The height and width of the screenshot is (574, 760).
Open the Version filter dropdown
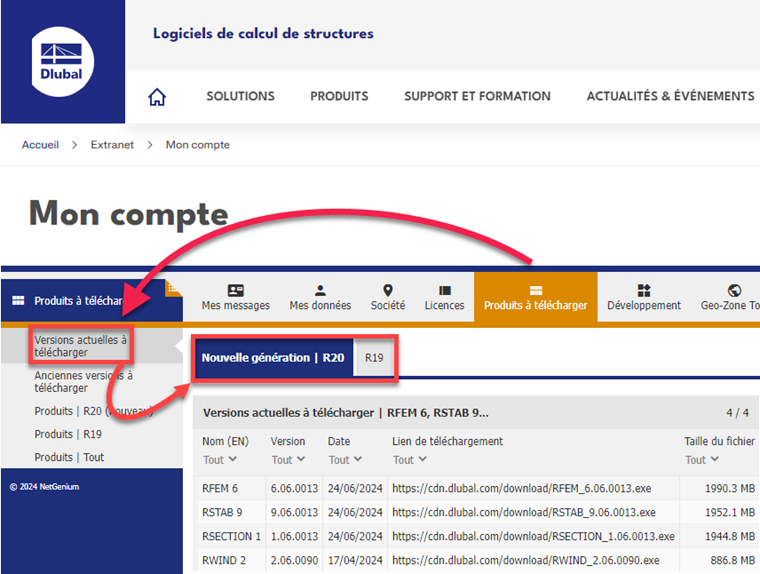pos(288,460)
